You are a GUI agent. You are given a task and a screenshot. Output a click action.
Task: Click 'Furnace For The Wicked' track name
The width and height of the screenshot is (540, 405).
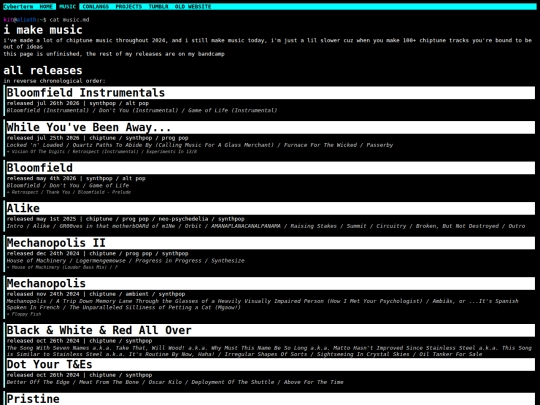point(320,145)
